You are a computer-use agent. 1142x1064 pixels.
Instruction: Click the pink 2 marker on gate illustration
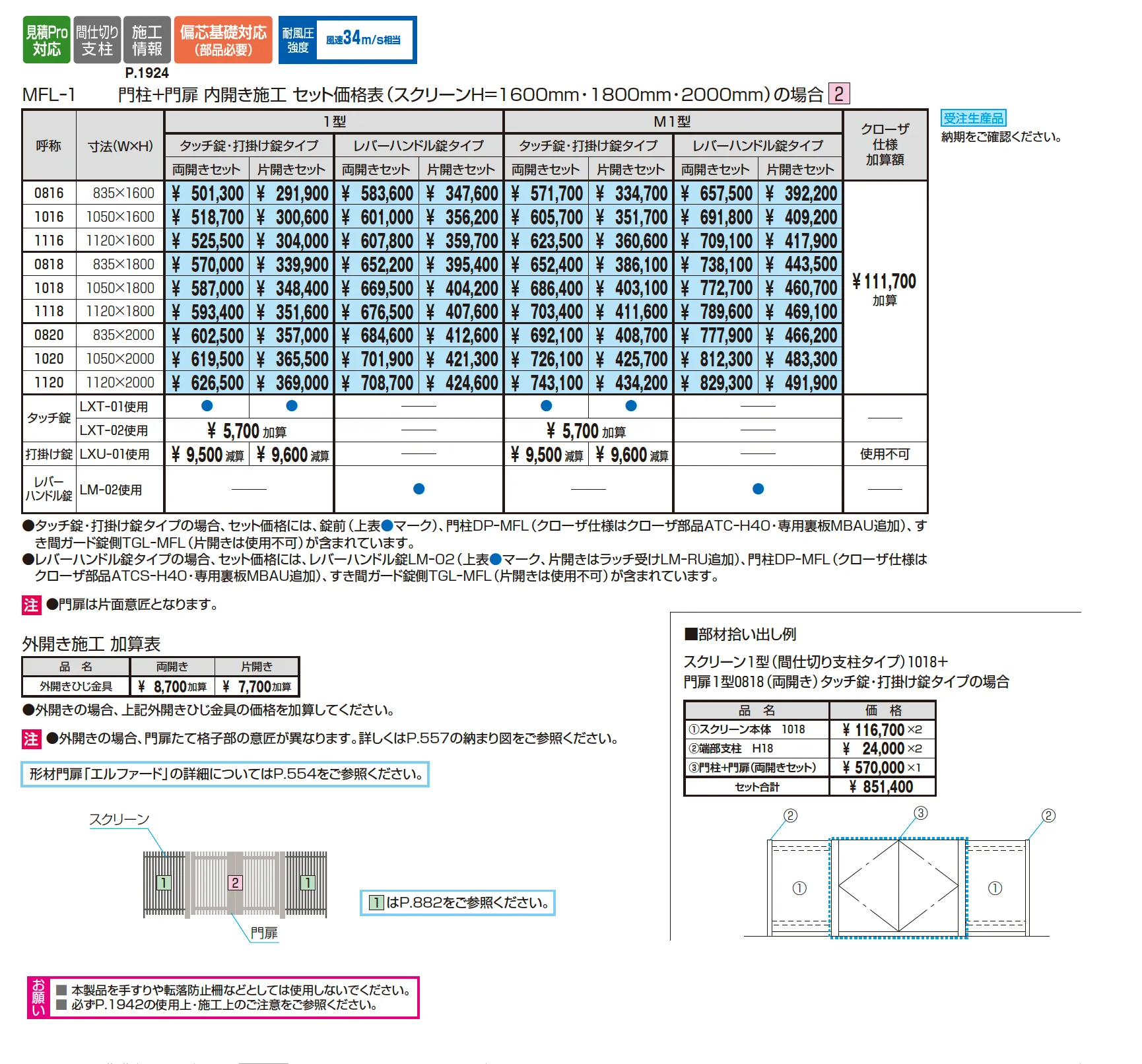(235, 882)
